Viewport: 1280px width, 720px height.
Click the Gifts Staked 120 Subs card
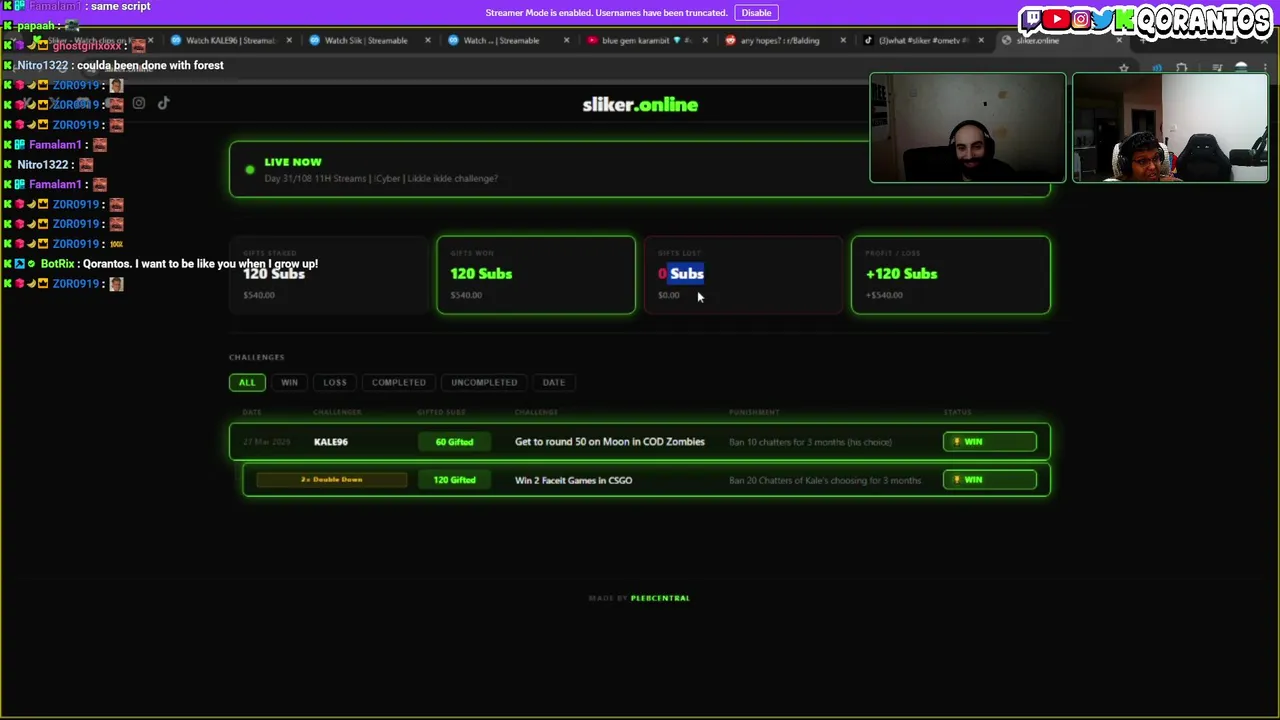328,275
